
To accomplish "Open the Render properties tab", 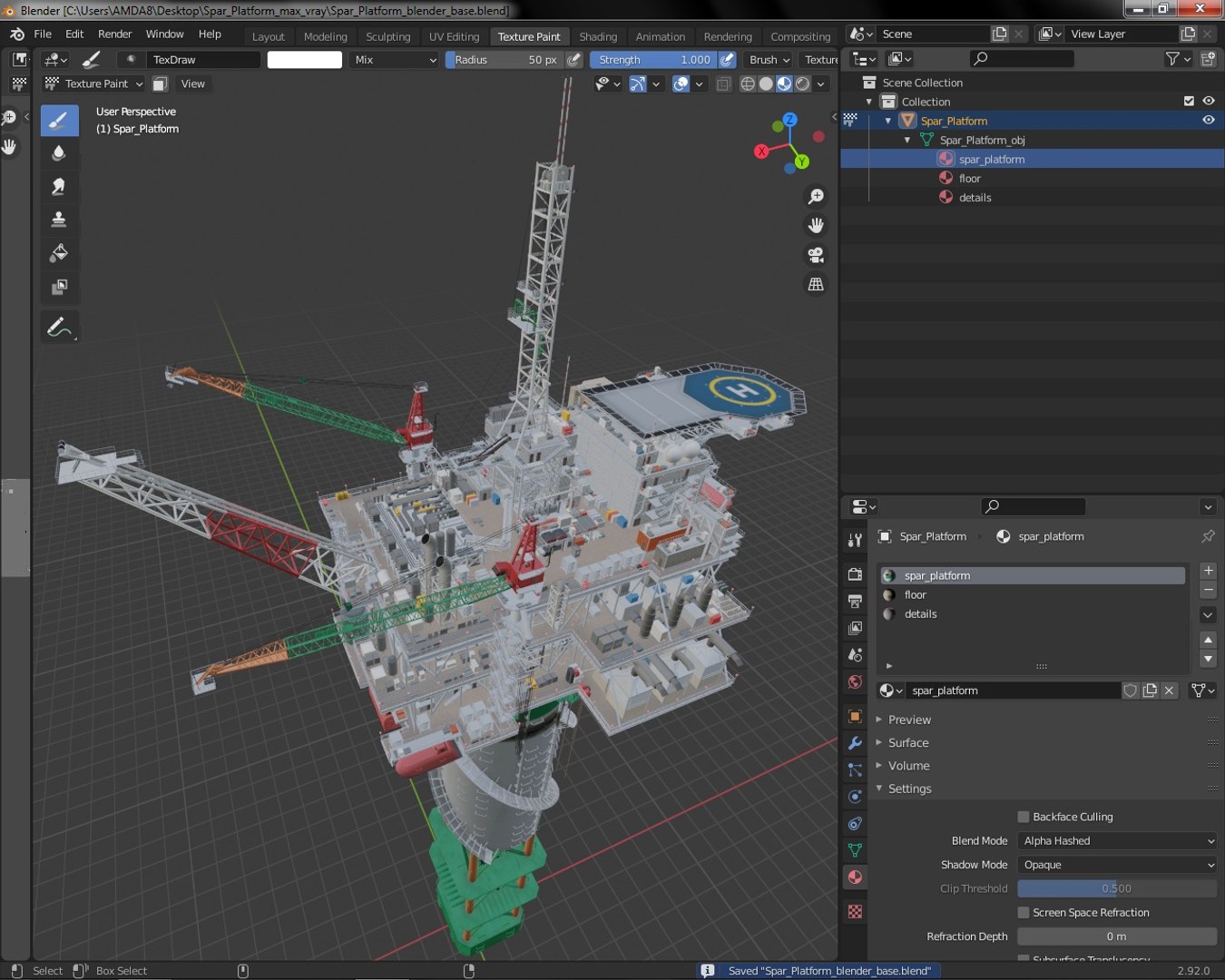I will [855, 574].
